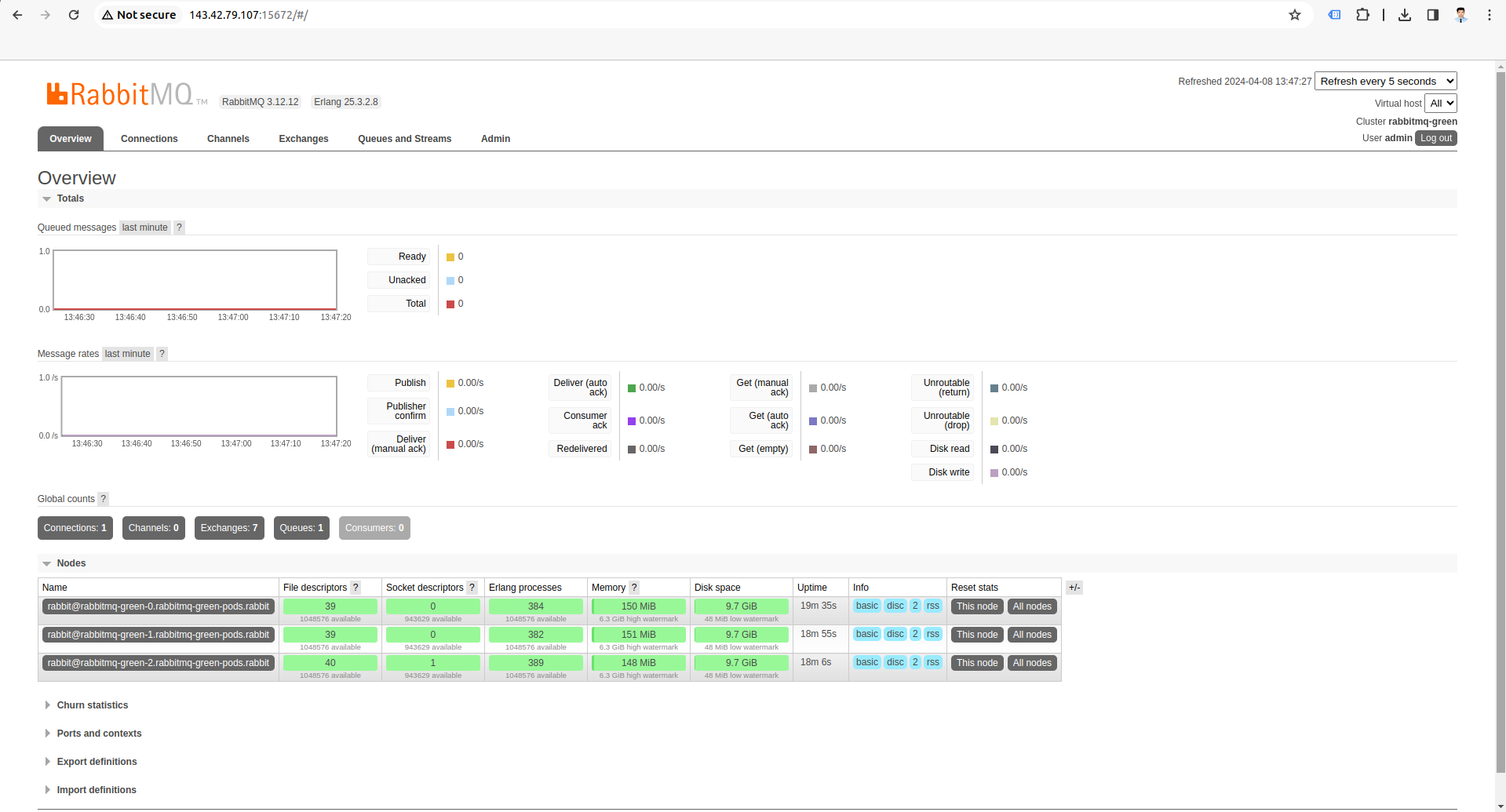1506x812 pixels.
Task: Open the rabbitmq-green-0 node link
Action: tap(158, 606)
